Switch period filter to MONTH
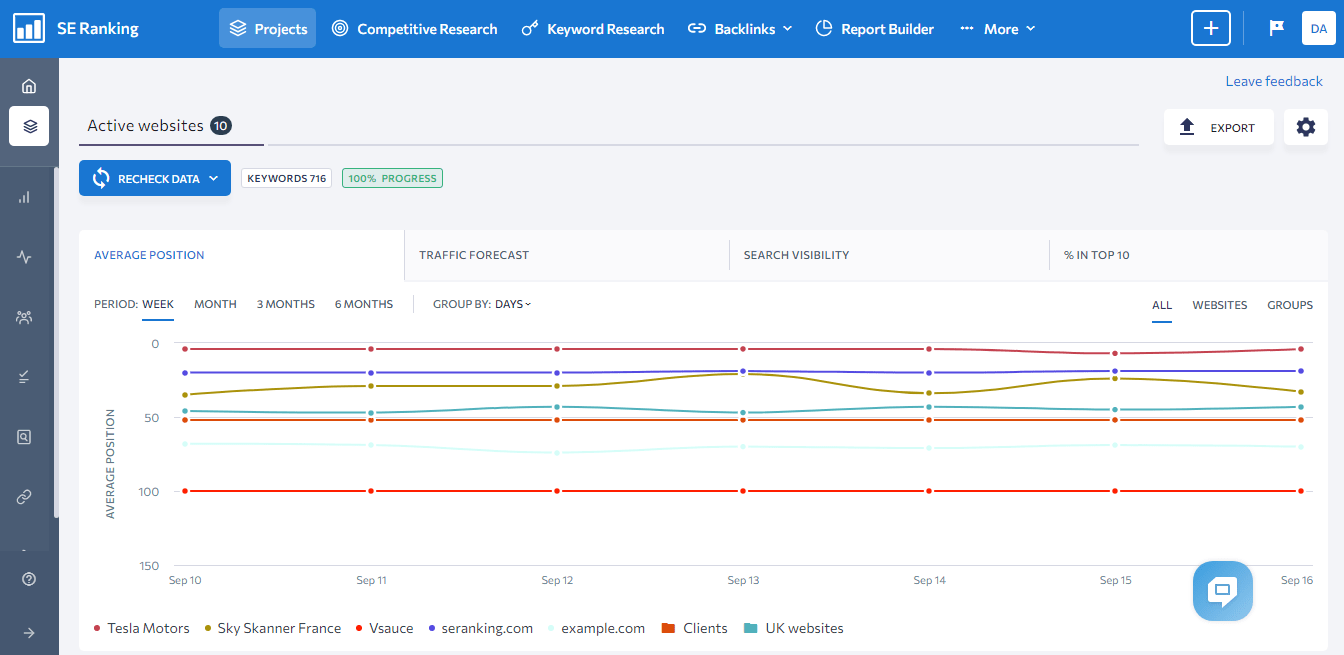The height and width of the screenshot is (655, 1344). [x=215, y=304]
